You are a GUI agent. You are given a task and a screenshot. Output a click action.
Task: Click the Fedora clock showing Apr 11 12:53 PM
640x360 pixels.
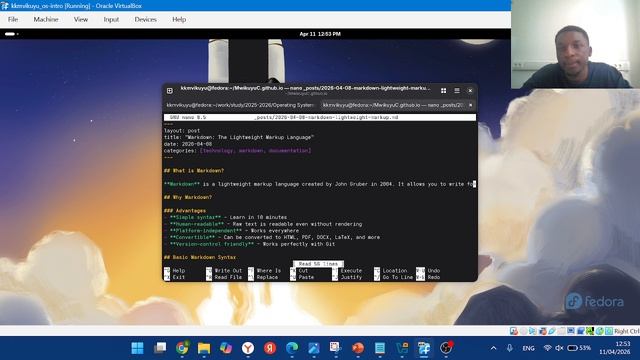(320, 34)
